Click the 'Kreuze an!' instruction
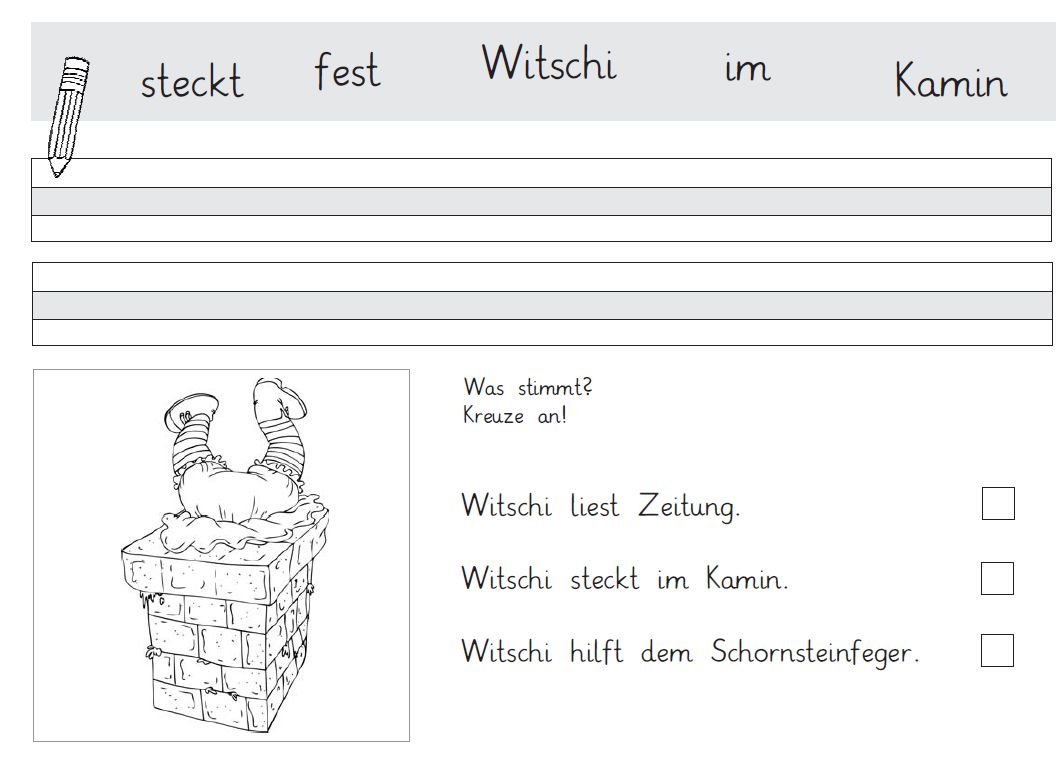This screenshot has height=765, width=1059. pos(515,415)
